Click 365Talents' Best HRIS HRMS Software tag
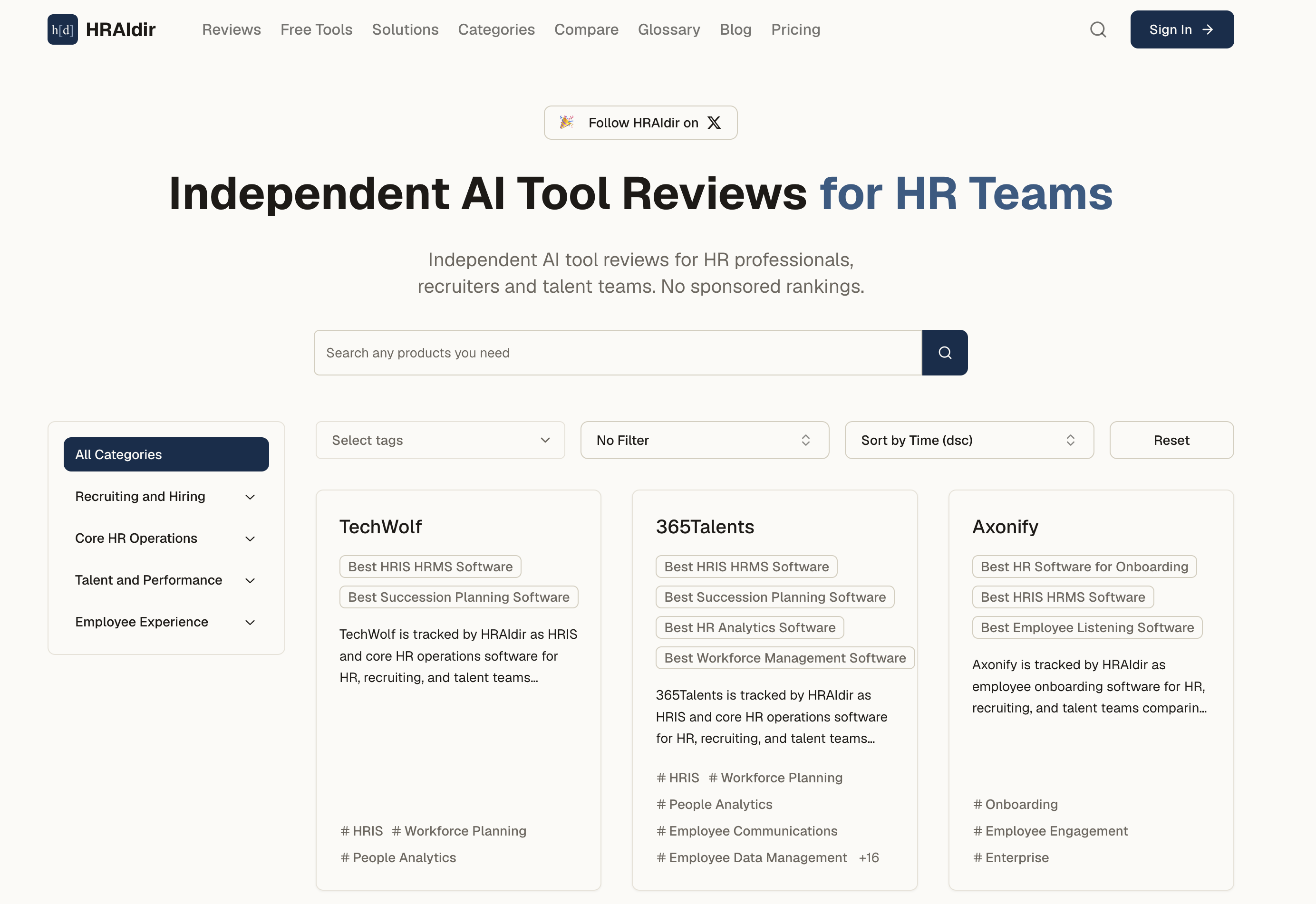This screenshot has height=904, width=1316. click(x=746, y=567)
